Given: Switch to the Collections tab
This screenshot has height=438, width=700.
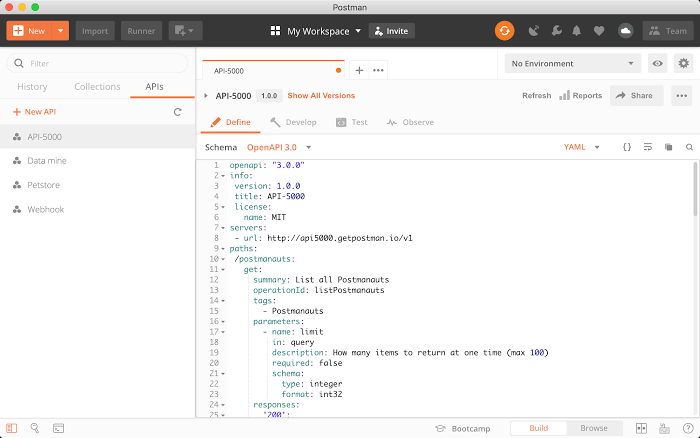Looking at the screenshot, I should (x=97, y=87).
